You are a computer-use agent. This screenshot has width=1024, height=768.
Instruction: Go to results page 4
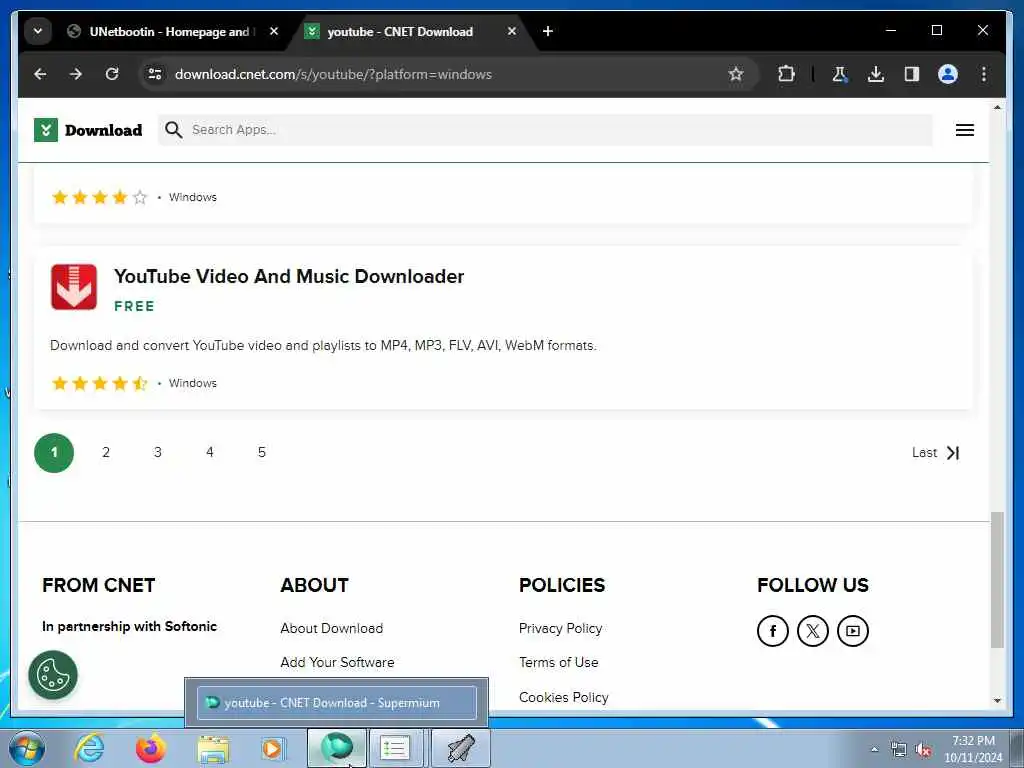210,453
